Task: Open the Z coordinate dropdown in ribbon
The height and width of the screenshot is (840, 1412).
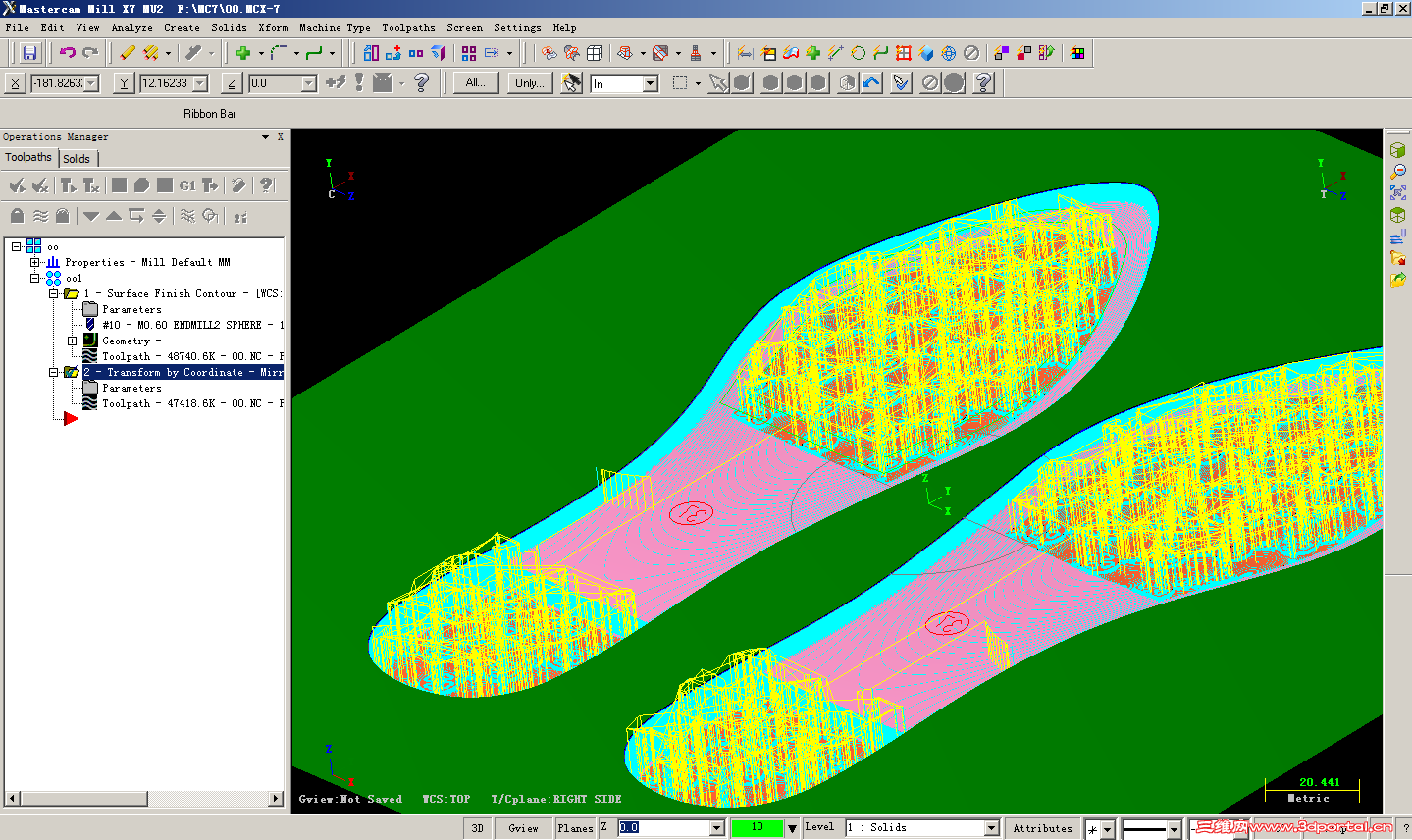Action: (309, 83)
